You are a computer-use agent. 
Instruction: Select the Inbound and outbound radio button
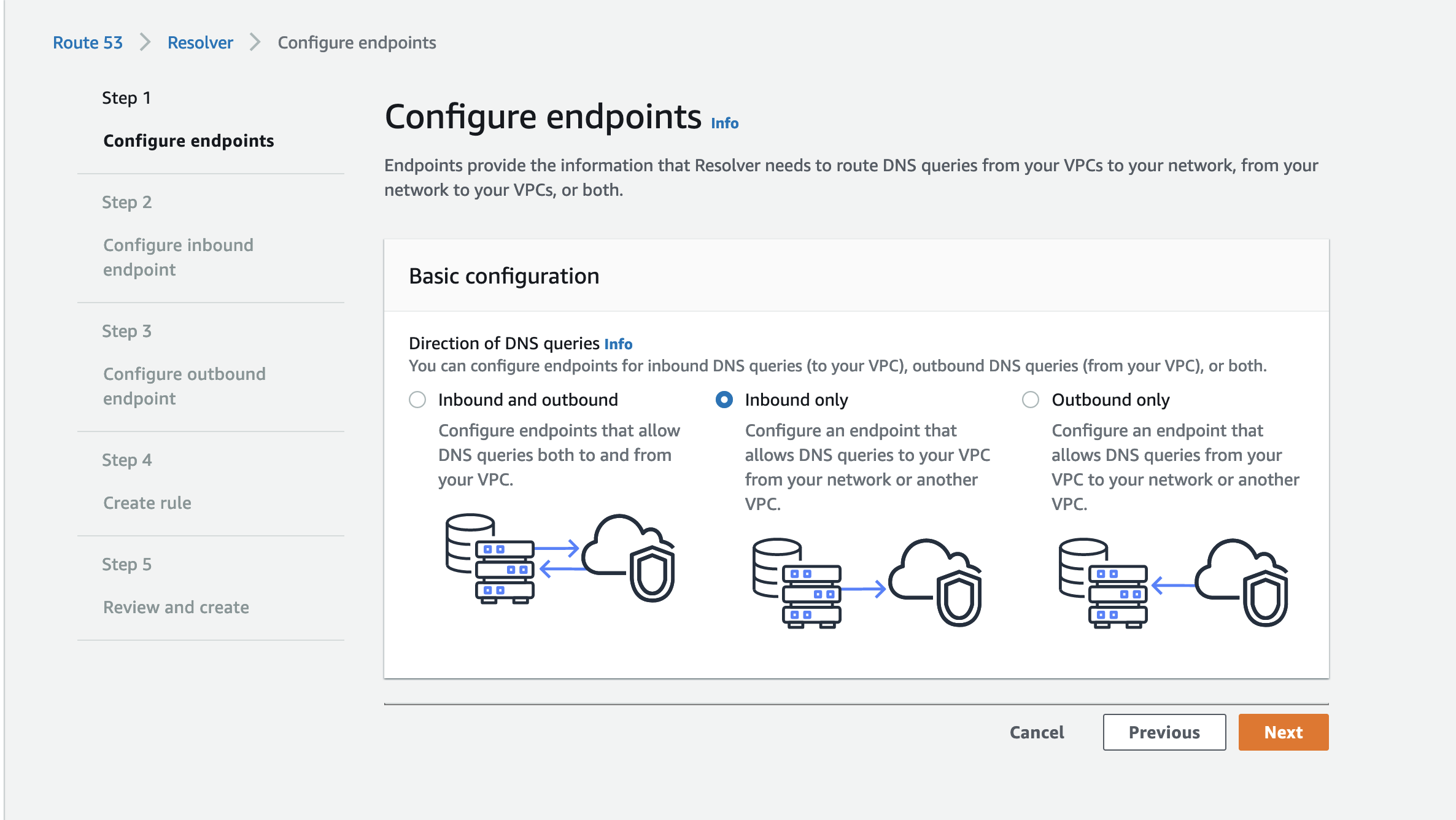click(417, 400)
